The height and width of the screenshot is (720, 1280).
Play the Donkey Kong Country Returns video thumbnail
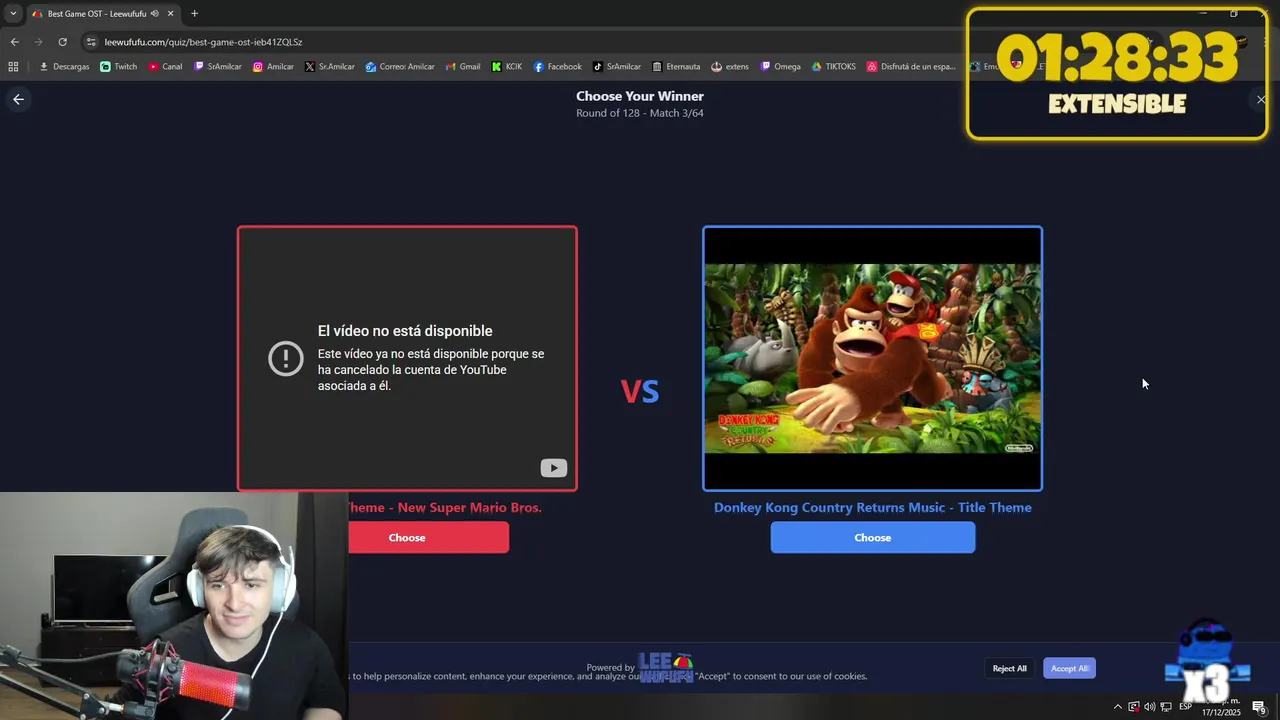[873, 358]
